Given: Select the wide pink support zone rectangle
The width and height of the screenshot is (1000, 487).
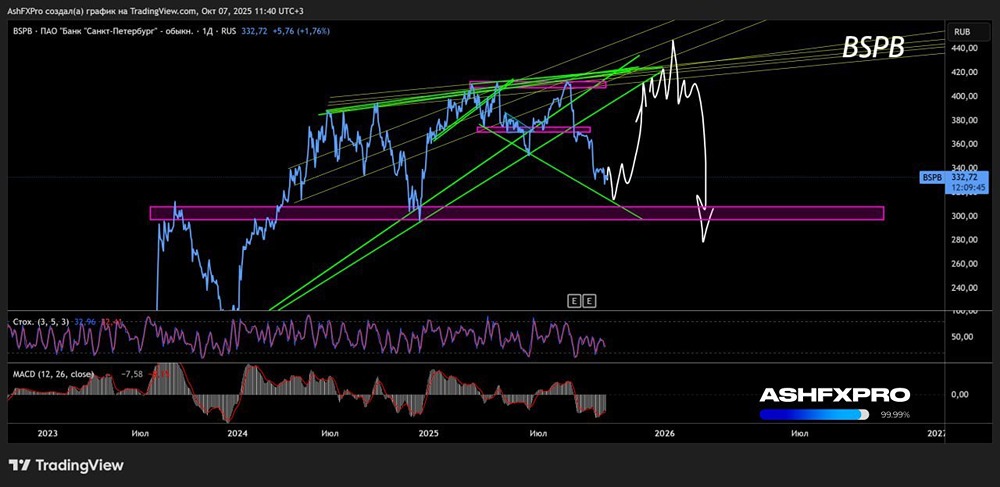Looking at the screenshot, I should pyautogui.click(x=517, y=213).
